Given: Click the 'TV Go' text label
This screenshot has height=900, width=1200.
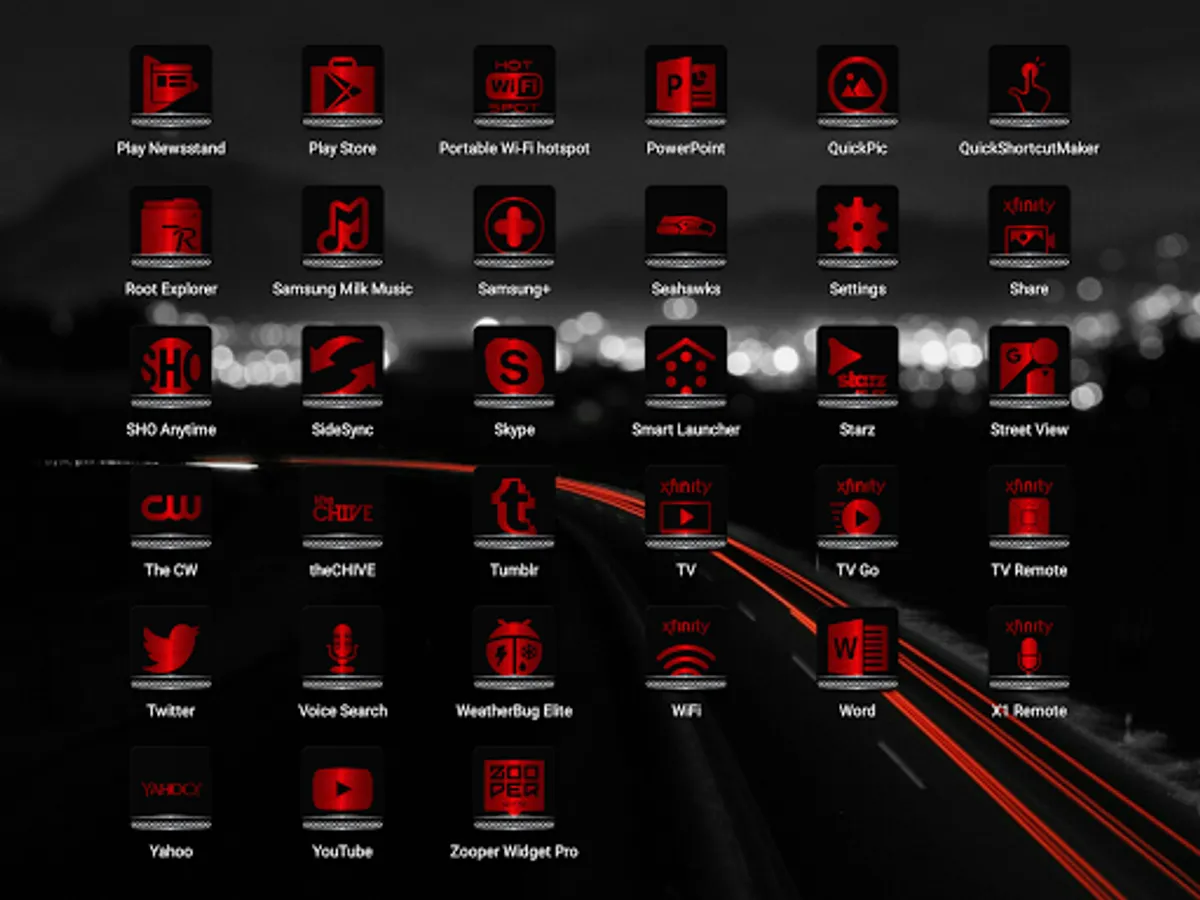Looking at the screenshot, I should pyautogui.click(x=857, y=571).
